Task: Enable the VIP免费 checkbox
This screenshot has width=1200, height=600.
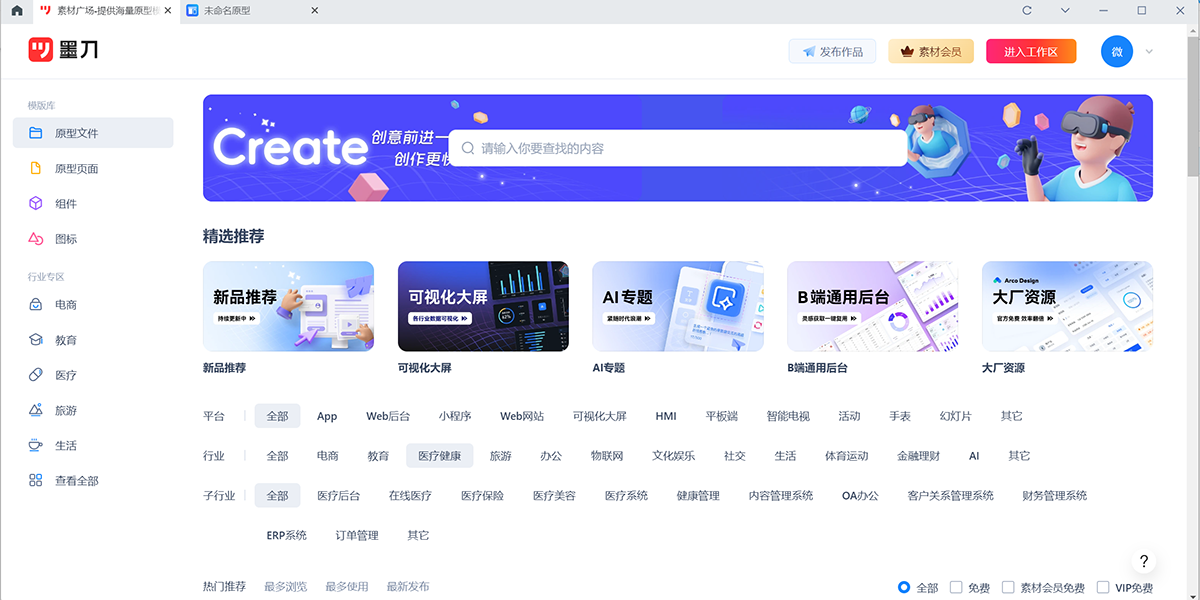Action: [x=1102, y=588]
